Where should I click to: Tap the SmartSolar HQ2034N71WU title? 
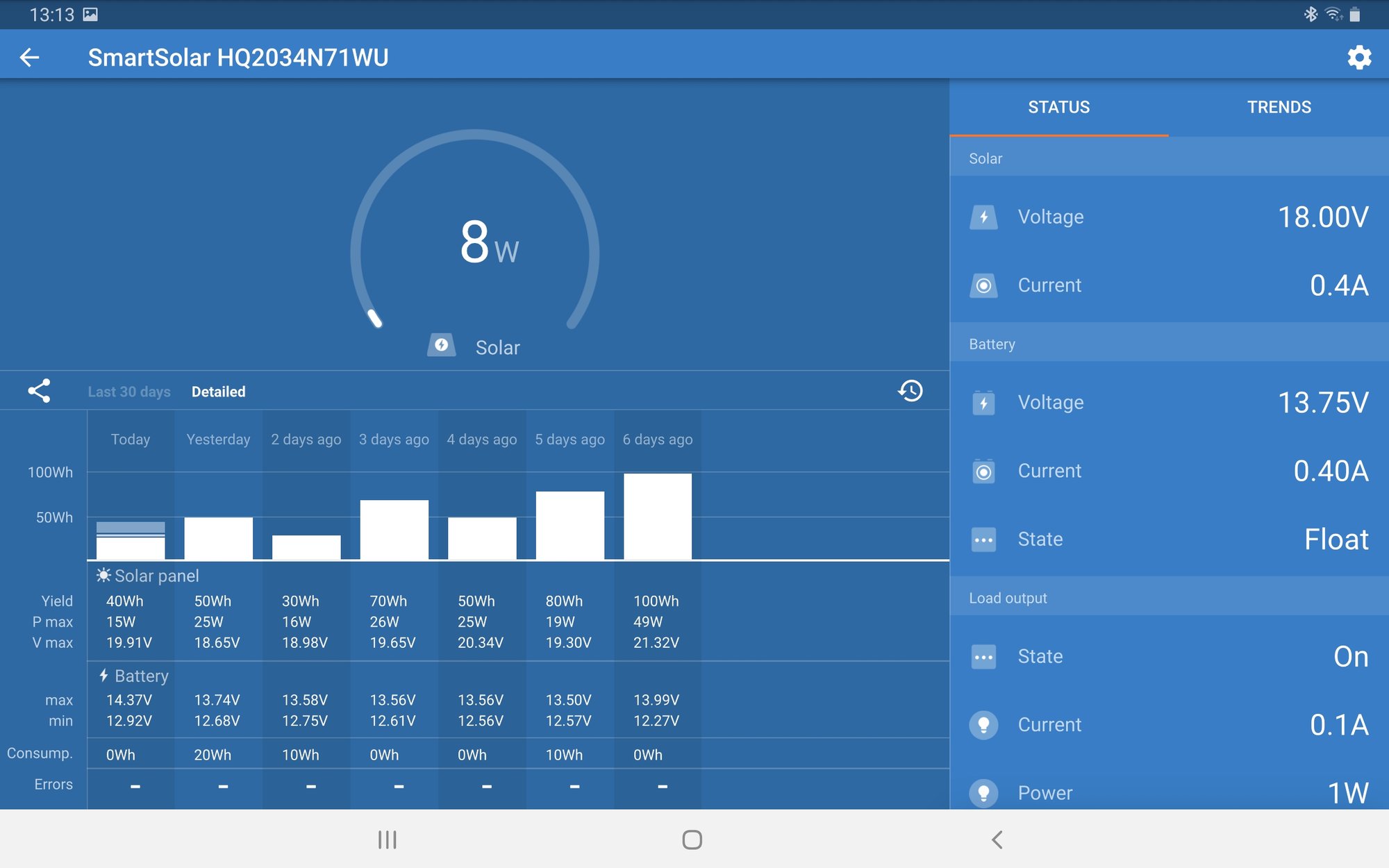click(238, 58)
